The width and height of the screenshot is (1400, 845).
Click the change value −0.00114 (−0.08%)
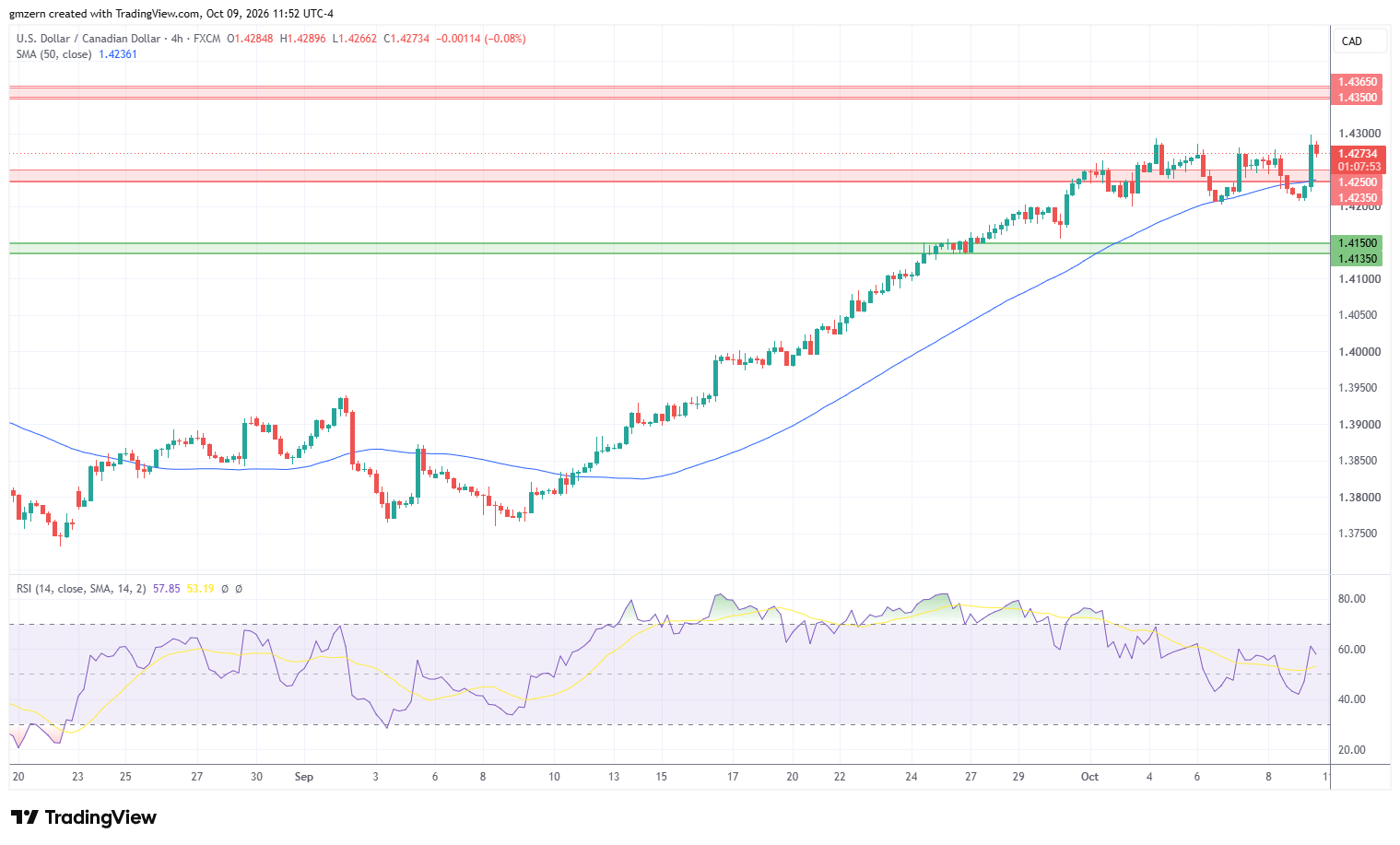[481, 39]
